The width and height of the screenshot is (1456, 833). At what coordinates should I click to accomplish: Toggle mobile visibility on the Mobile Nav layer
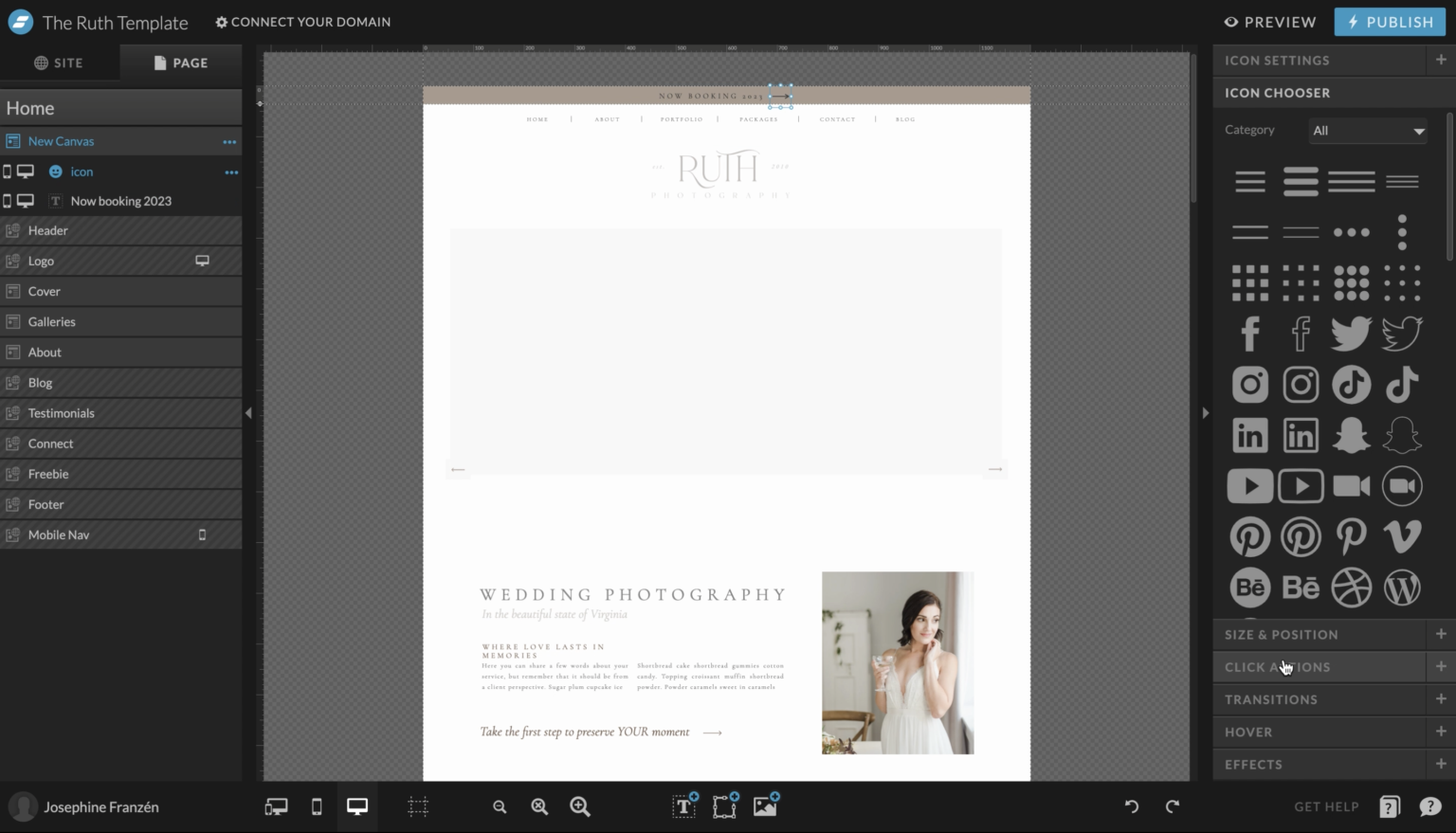[x=201, y=534]
